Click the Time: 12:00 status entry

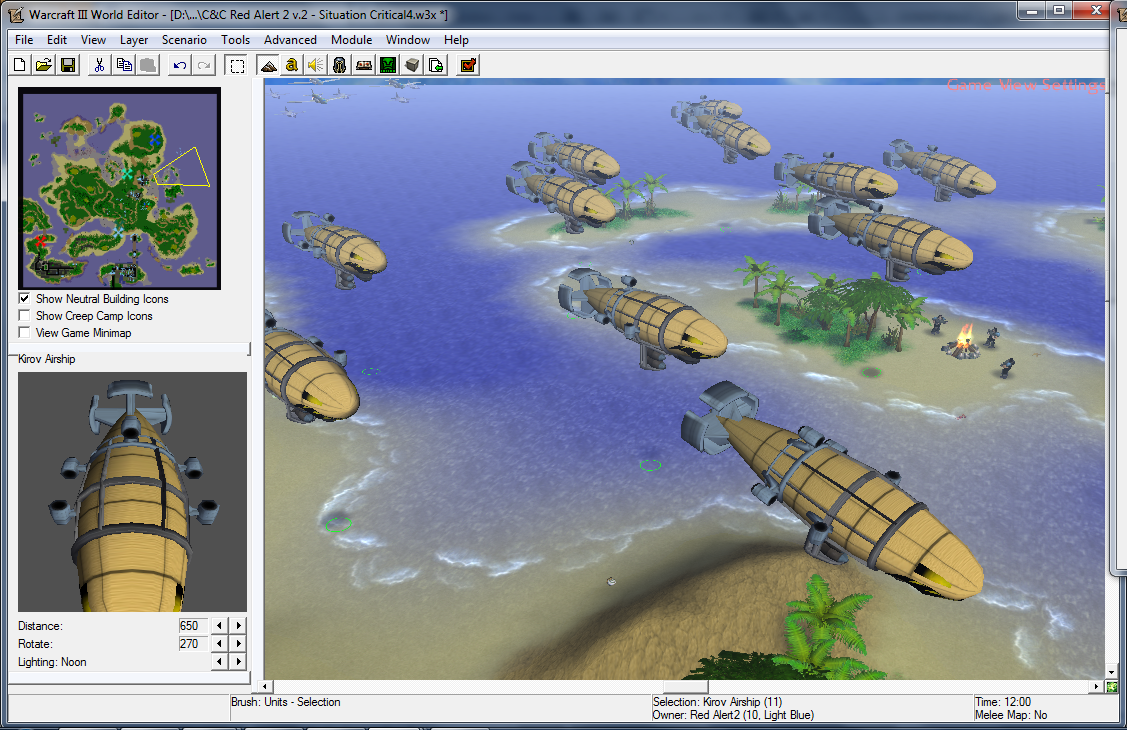(1003, 702)
